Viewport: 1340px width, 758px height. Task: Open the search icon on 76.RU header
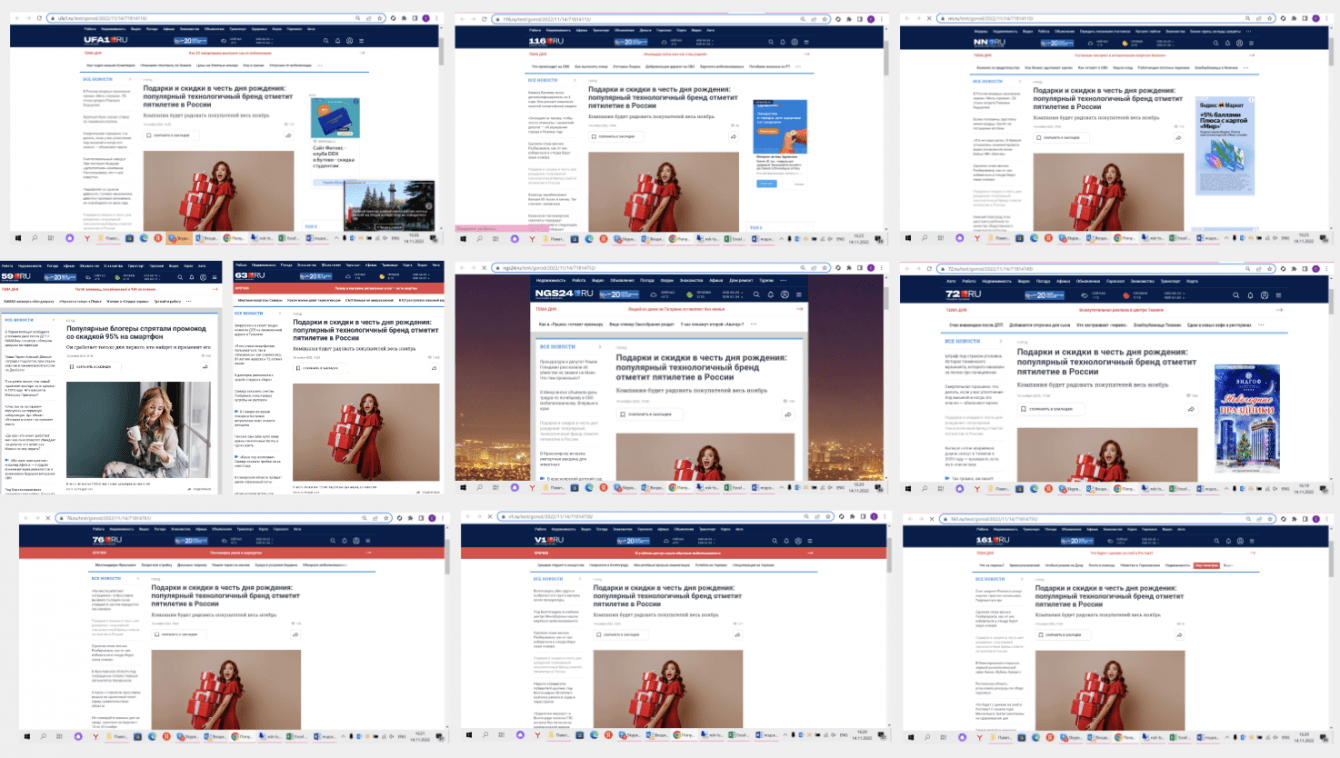(335, 541)
